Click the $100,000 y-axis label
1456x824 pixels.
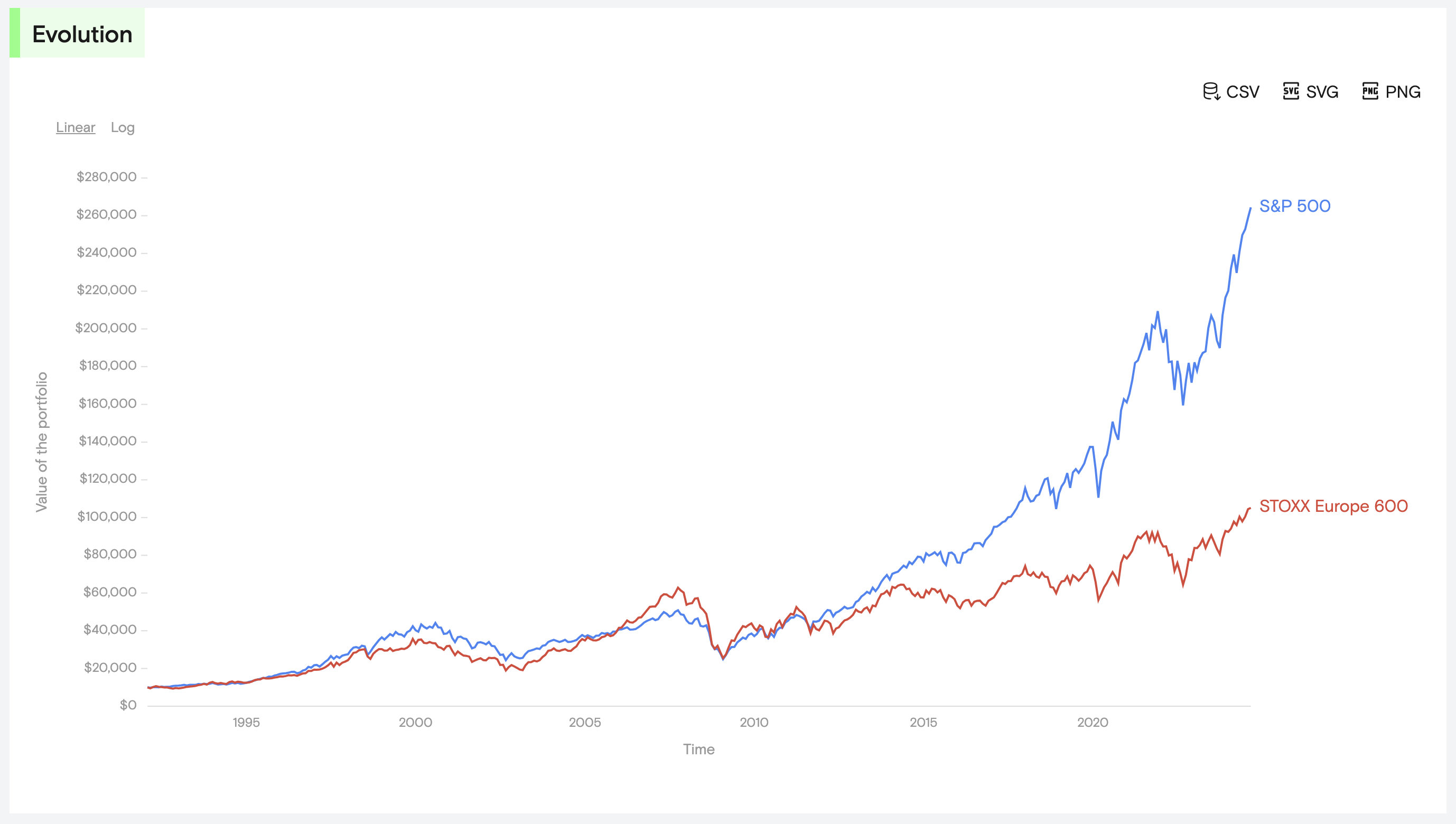107,516
